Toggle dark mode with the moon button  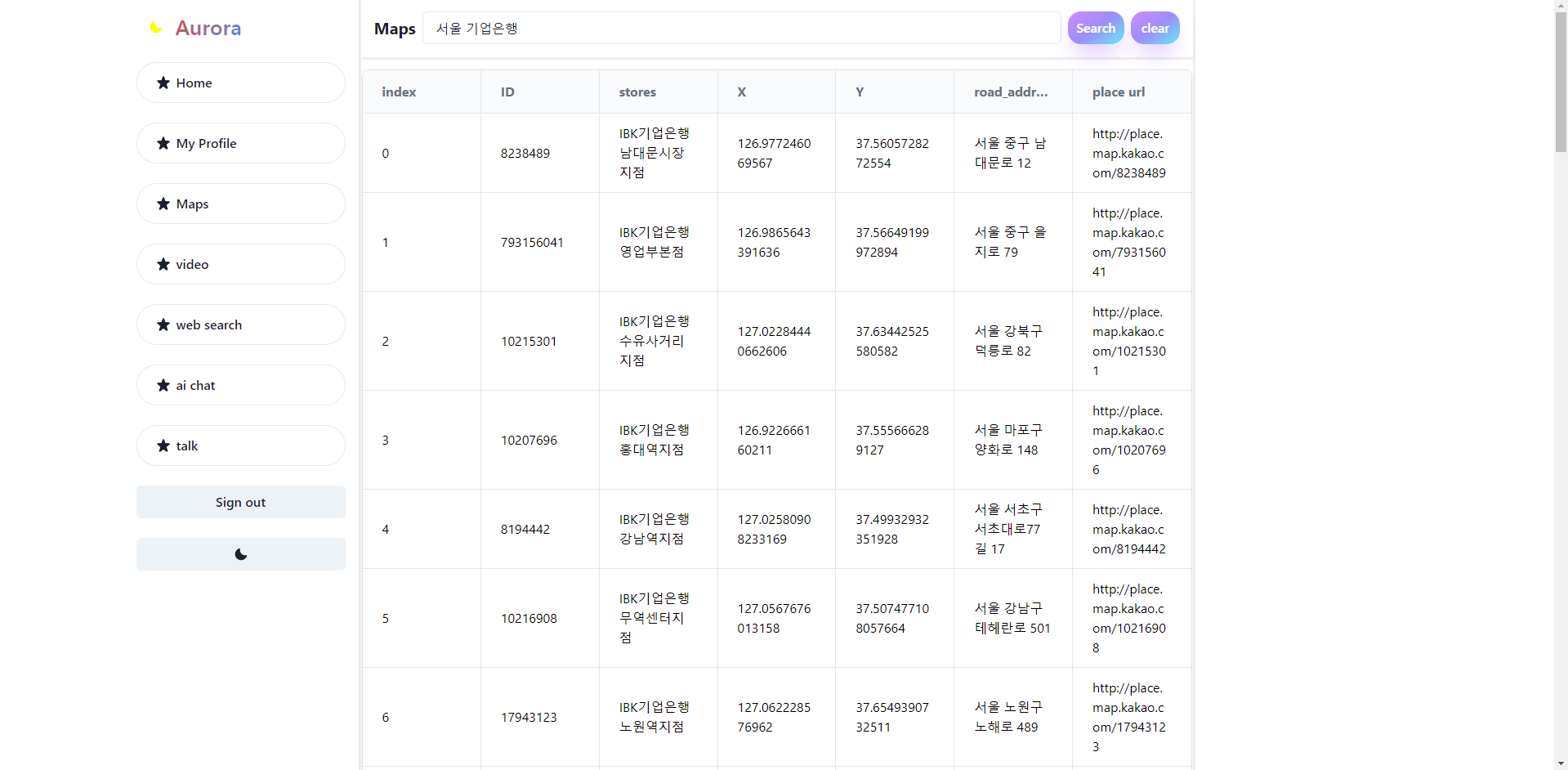pos(241,554)
